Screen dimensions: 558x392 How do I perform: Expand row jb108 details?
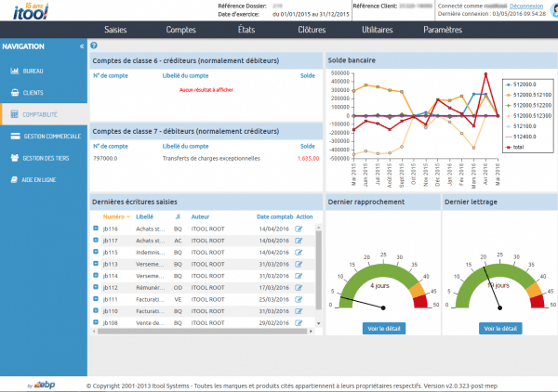coord(96,322)
